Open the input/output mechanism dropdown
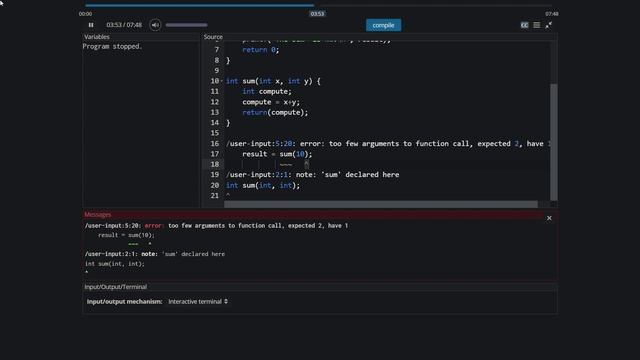Screen dimensions: 640x360 click(198, 301)
